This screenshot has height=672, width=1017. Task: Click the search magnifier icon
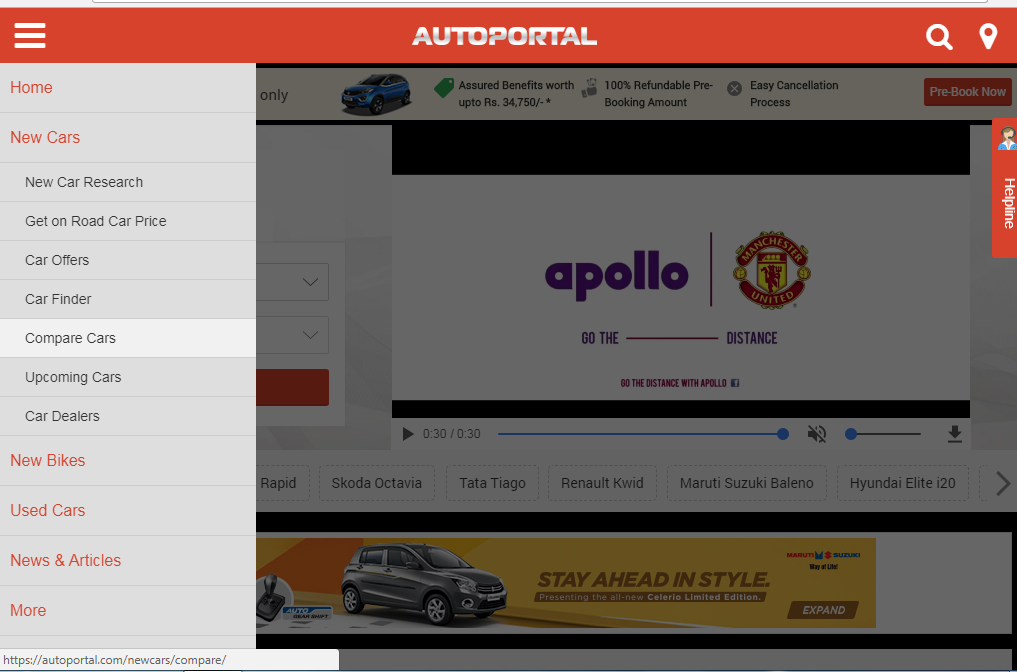939,36
